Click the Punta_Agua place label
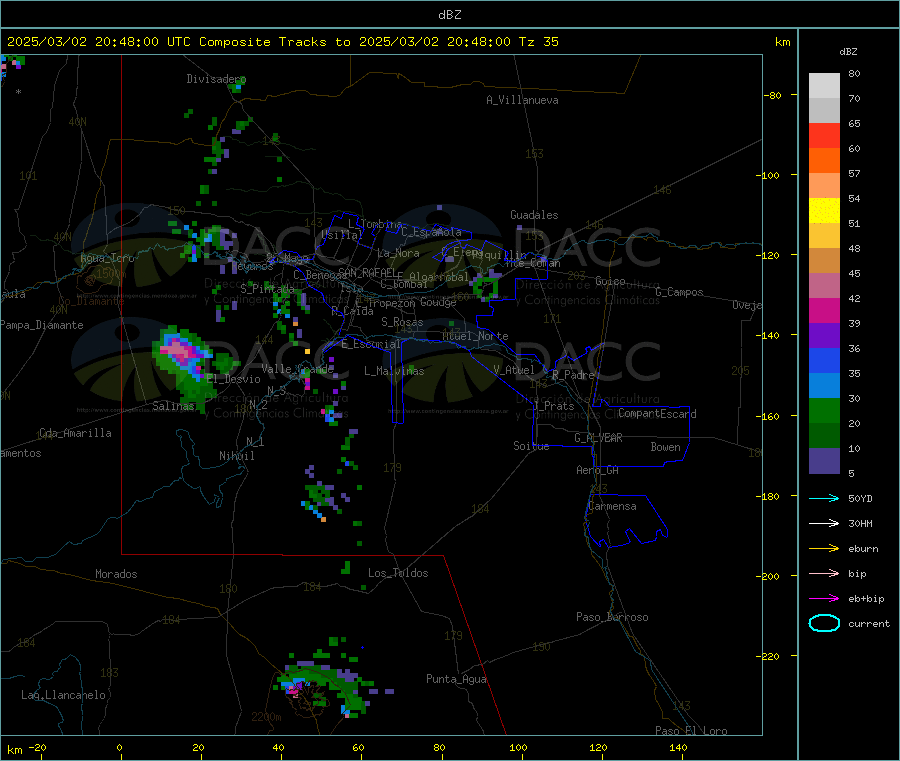The width and height of the screenshot is (900, 761). pos(456,679)
